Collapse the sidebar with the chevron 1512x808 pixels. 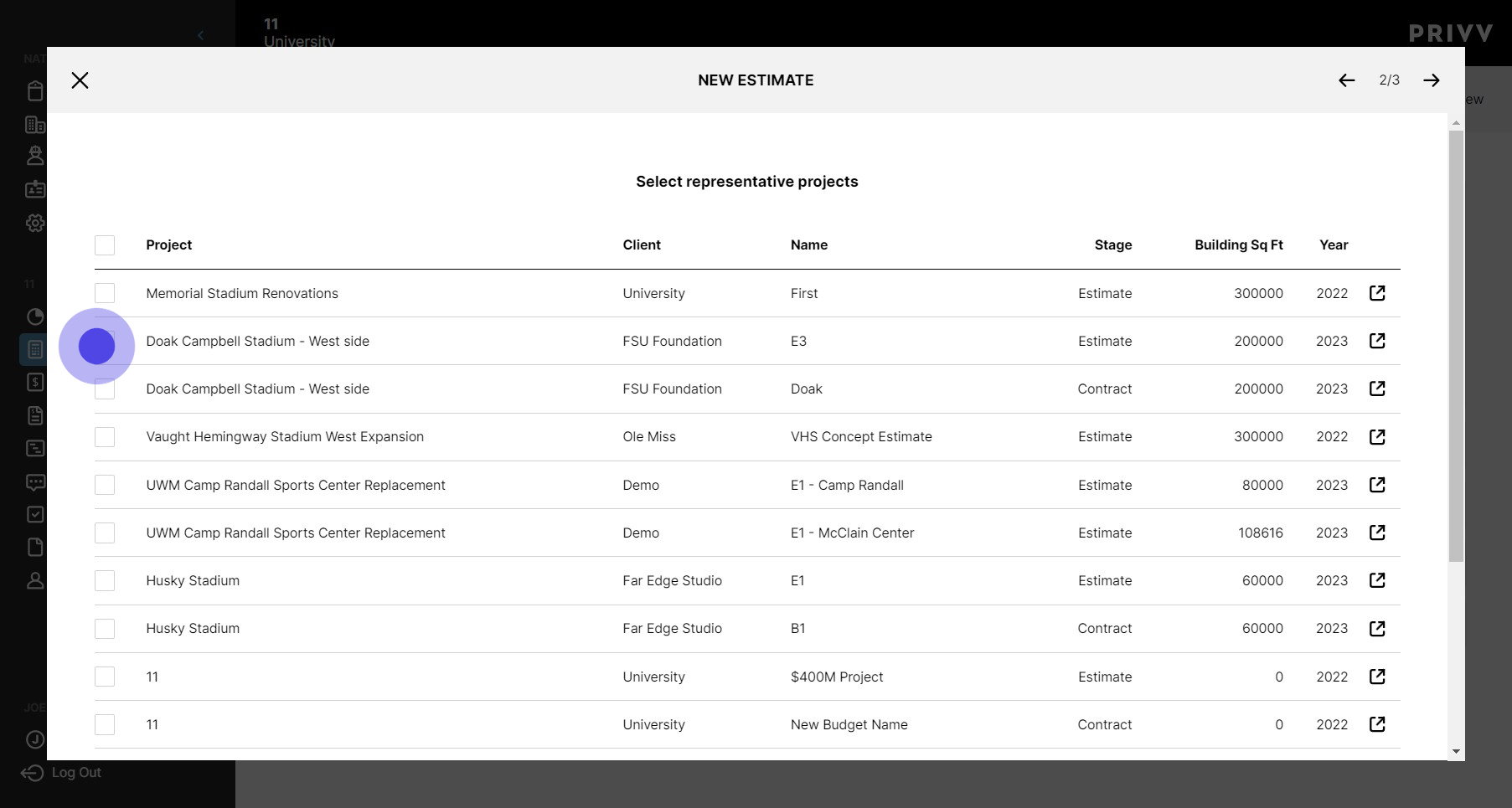coord(200,35)
